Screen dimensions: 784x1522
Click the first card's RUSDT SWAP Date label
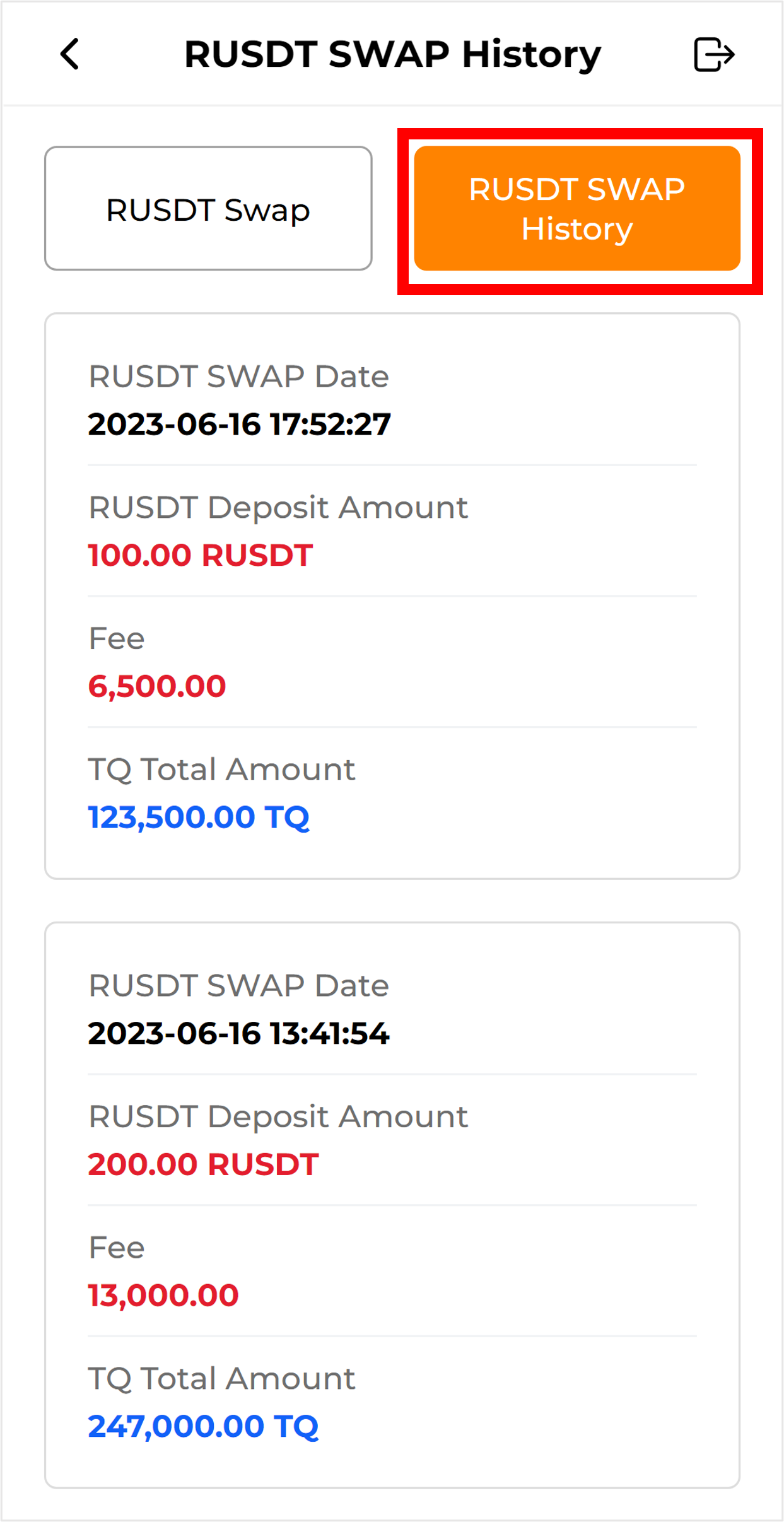coord(238,377)
